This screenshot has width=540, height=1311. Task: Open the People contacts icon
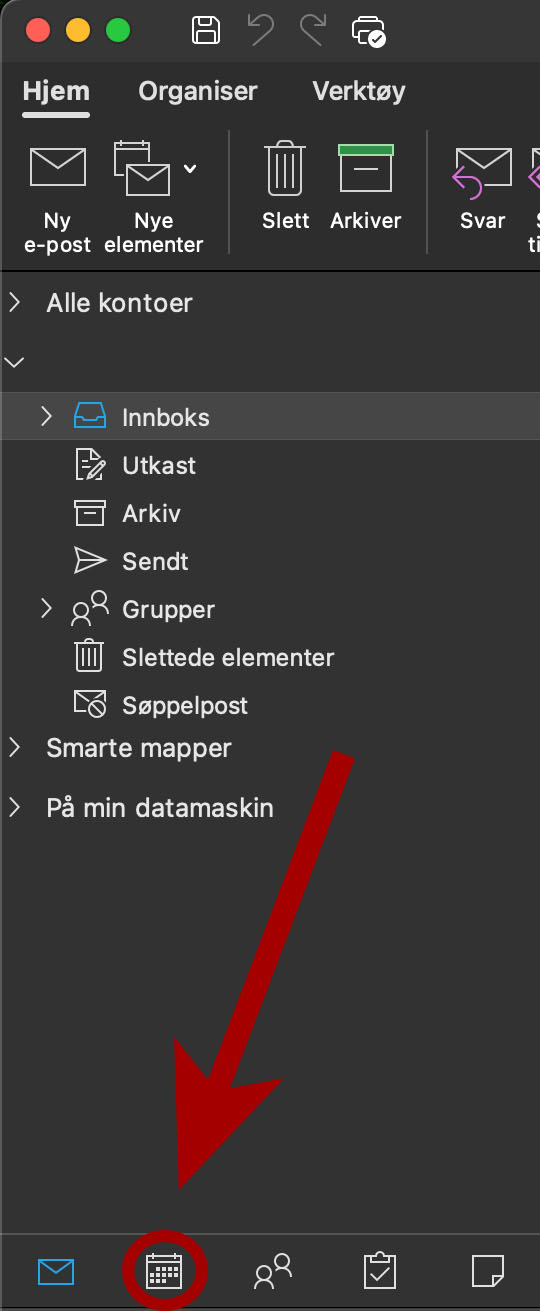[272, 1271]
